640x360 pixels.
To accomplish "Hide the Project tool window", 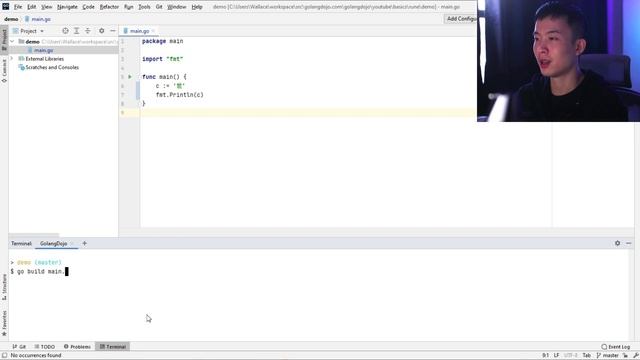I will [x=113, y=31].
